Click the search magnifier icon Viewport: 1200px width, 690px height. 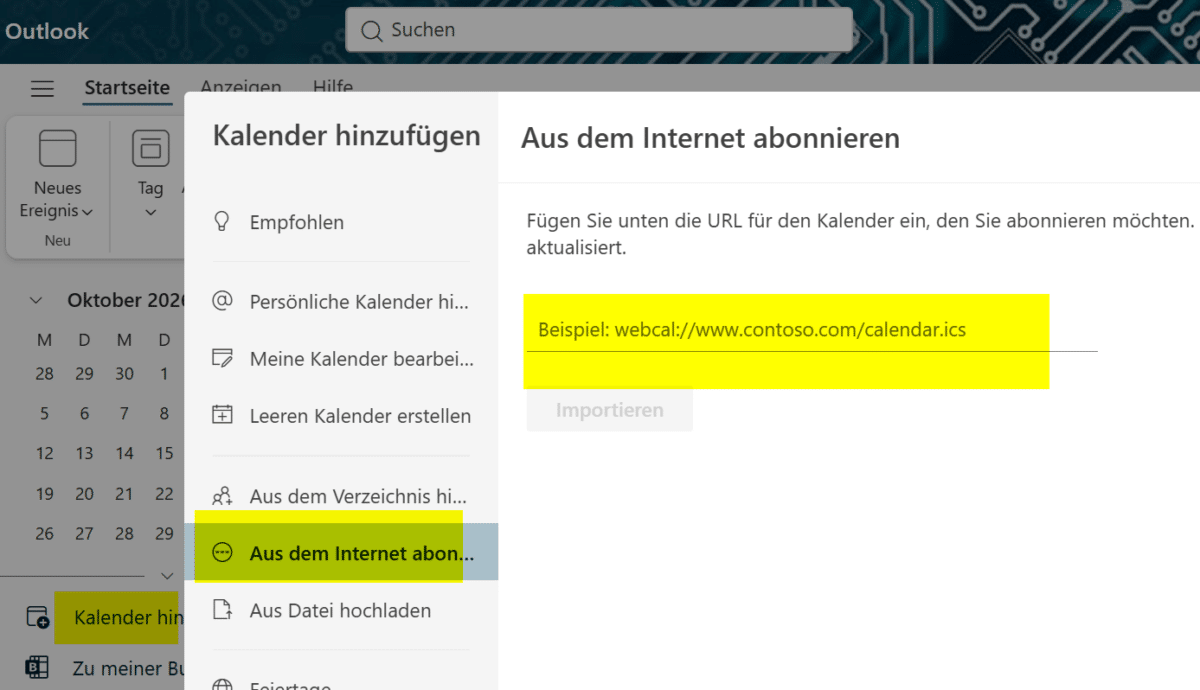(x=371, y=31)
